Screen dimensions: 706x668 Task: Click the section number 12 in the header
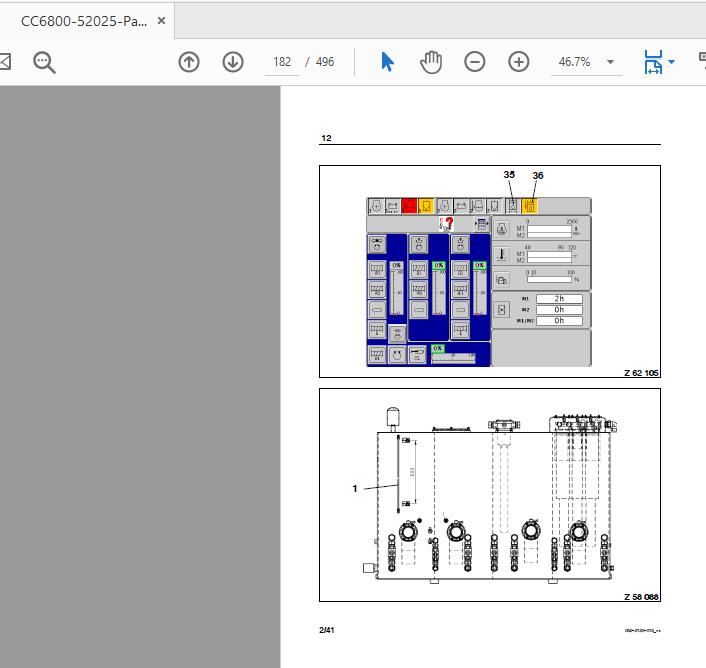(326, 138)
